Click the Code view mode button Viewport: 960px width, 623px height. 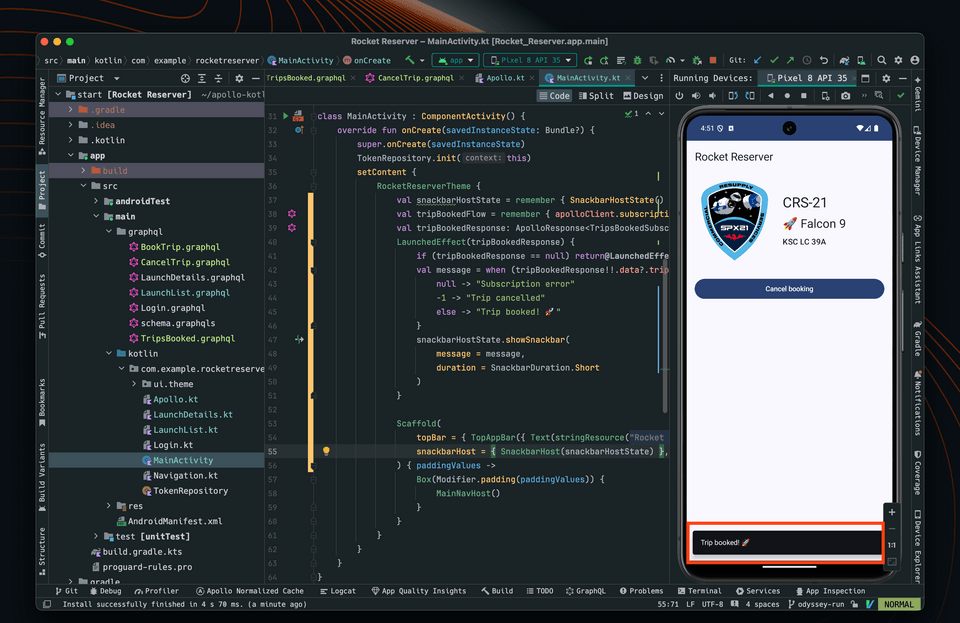pos(554,95)
